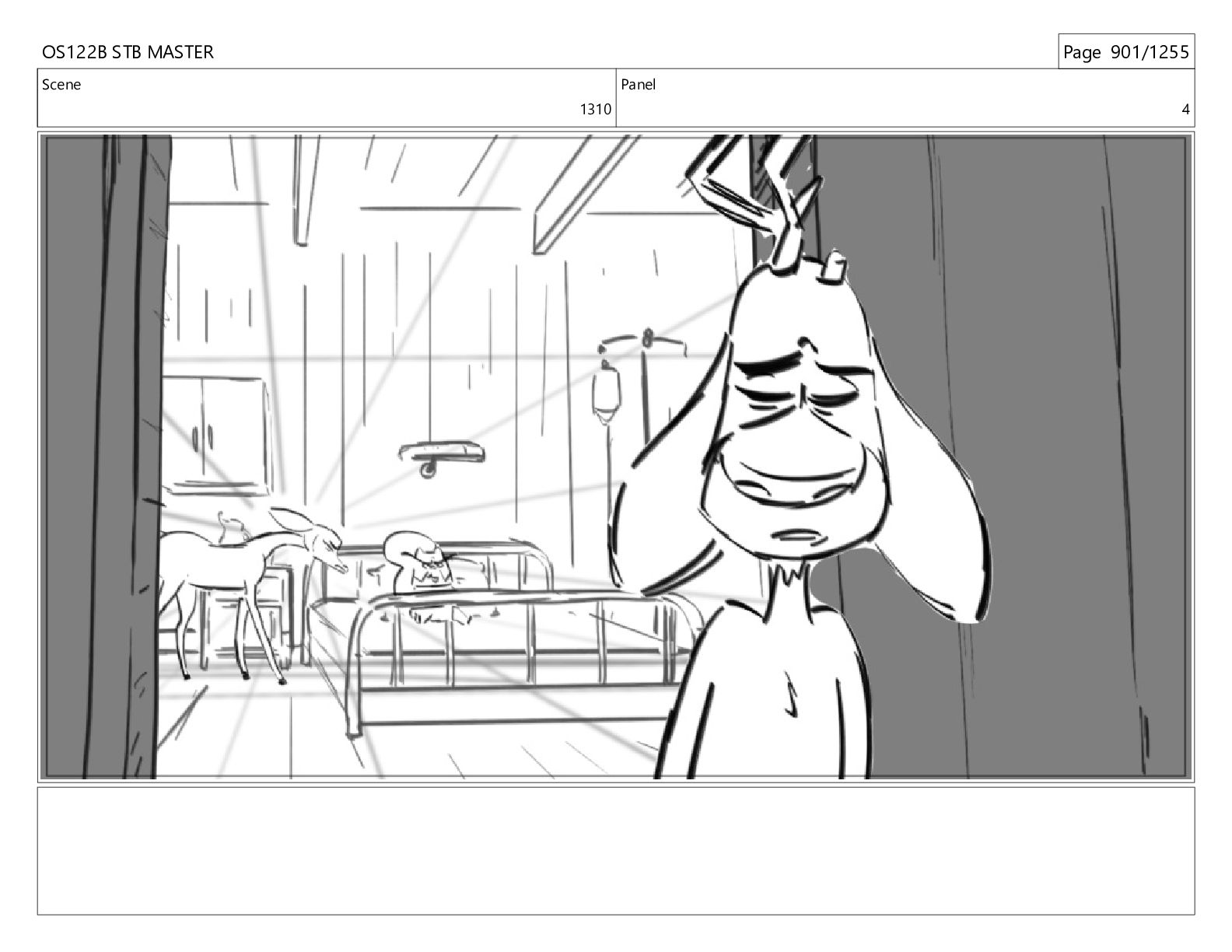Viewport: 1232px width, 952px height.
Task: Click the panel number 4
Action: (1185, 110)
